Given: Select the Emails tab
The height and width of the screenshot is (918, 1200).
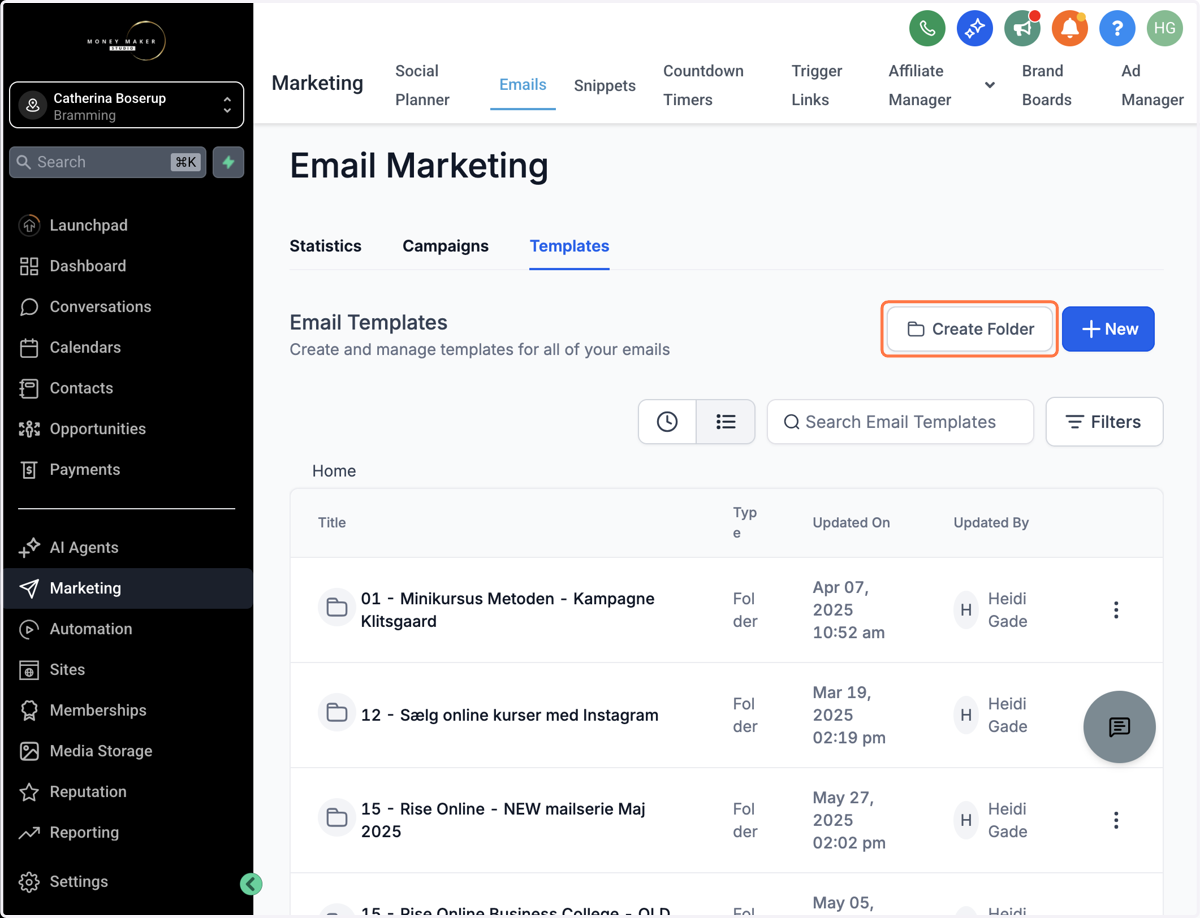Looking at the screenshot, I should pyautogui.click(x=523, y=85).
